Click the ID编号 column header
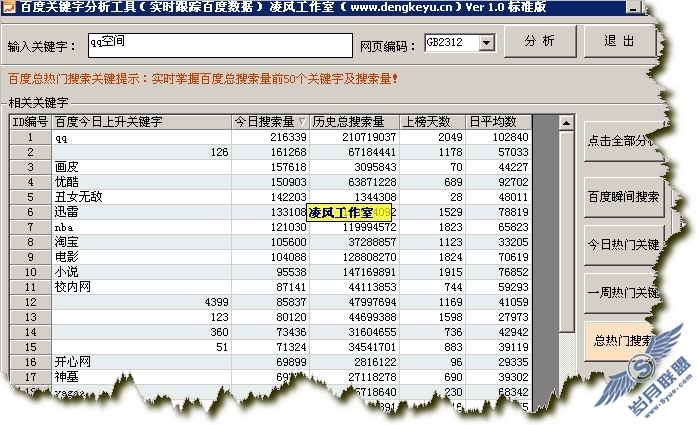Image resolution: width=698 pixels, height=425 pixels. coord(30,122)
